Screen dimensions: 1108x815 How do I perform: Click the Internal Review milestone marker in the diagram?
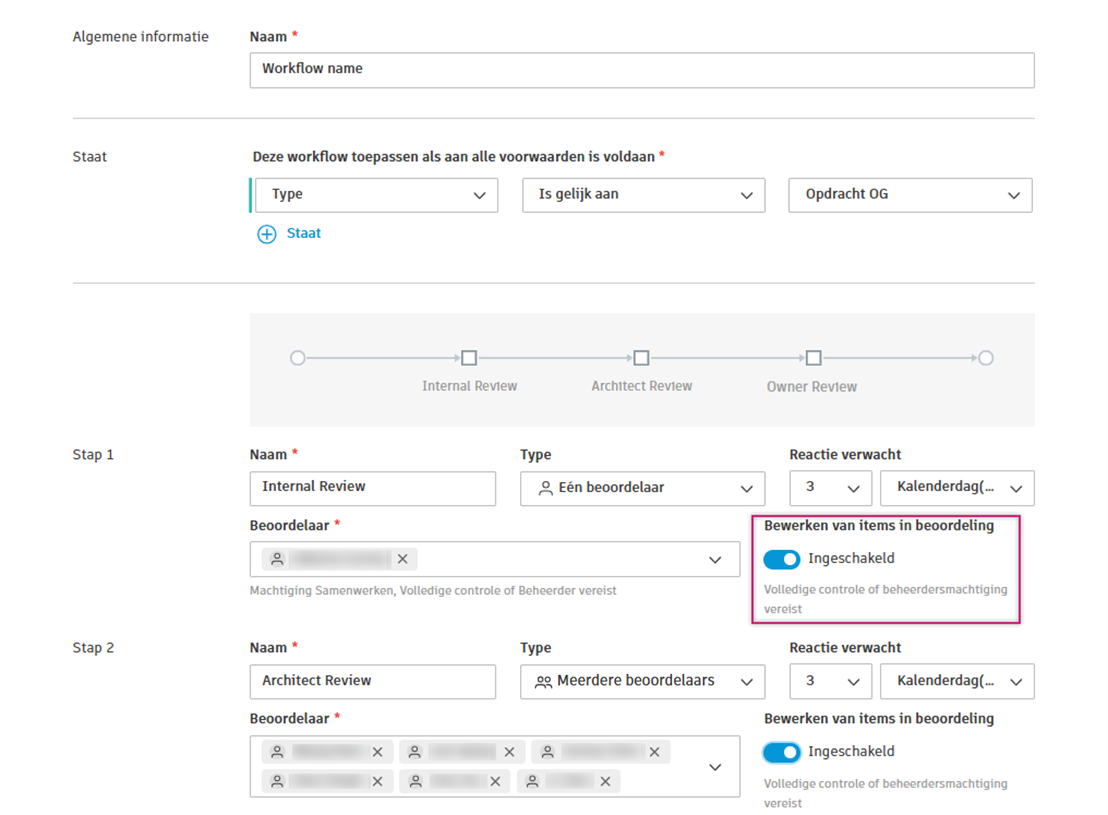point(469,357)
